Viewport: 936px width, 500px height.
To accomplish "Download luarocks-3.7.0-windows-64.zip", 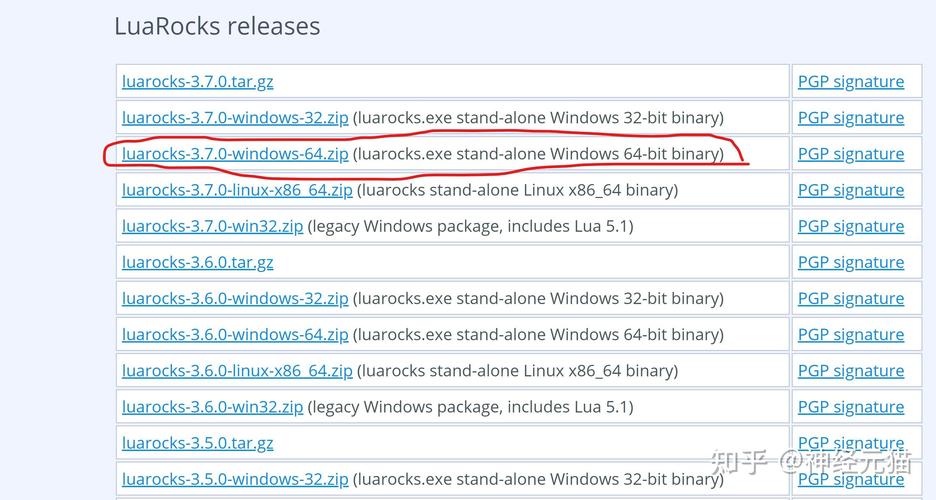I will coord(235,153).
